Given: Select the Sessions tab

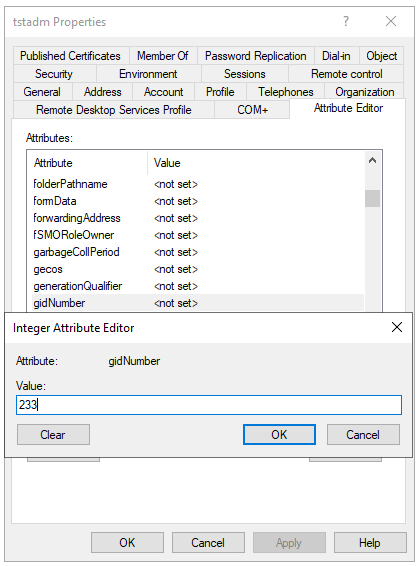Looking at the screenshot, I should click(x=245, y=74).
